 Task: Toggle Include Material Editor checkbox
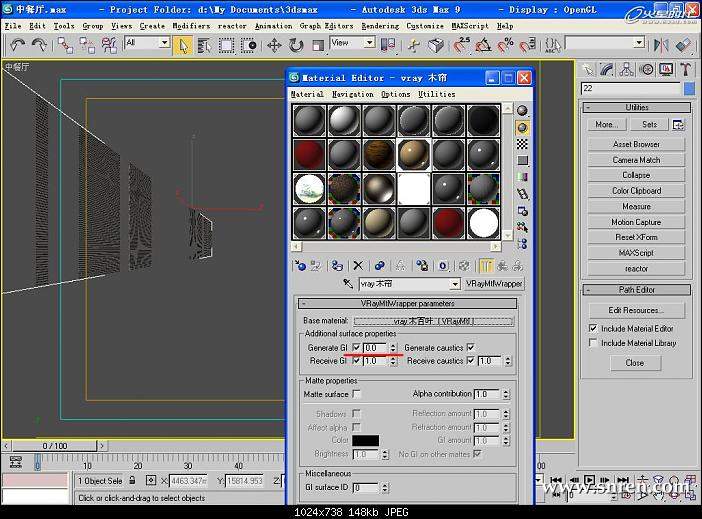coord(593,328)
